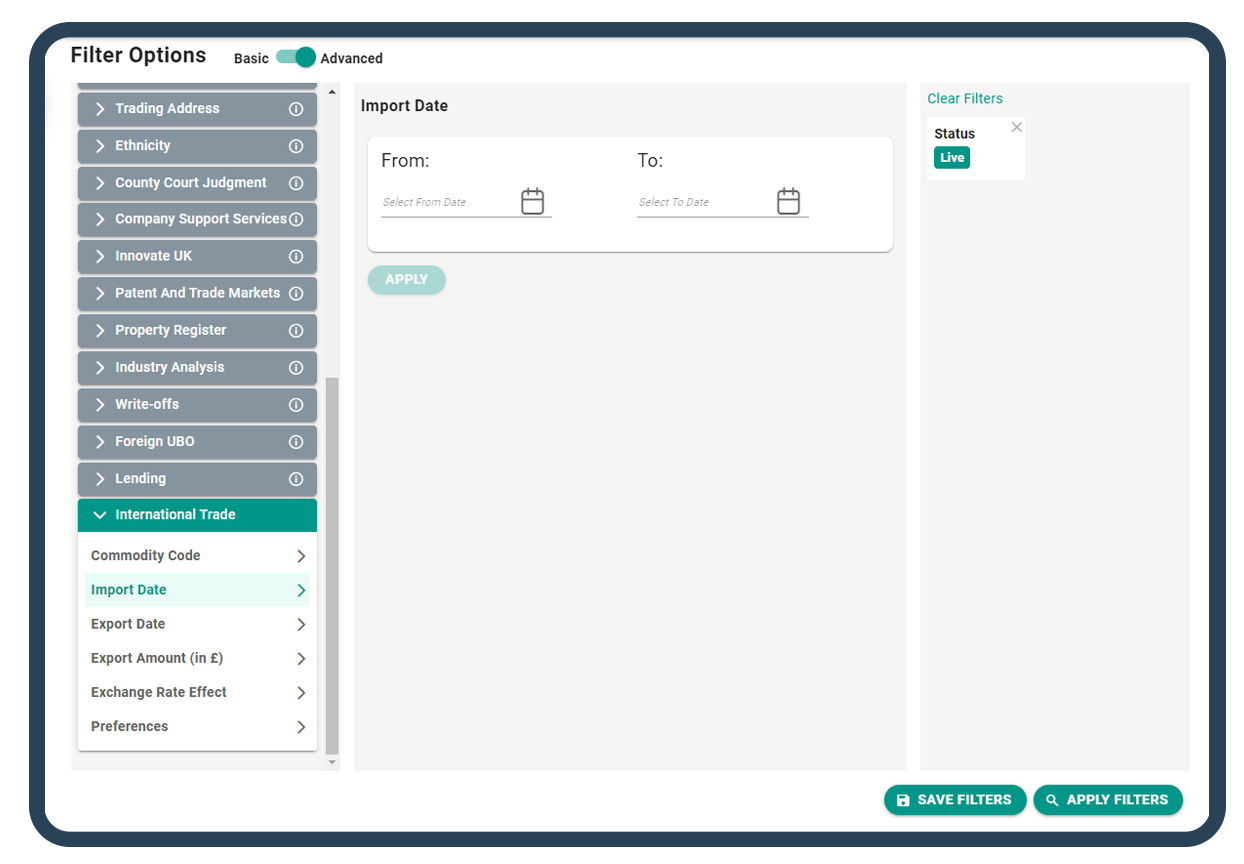Click the filter list scroll-up arrow
The height and width of the screenshot is (864, 1244).
click(x=333, y=92)
